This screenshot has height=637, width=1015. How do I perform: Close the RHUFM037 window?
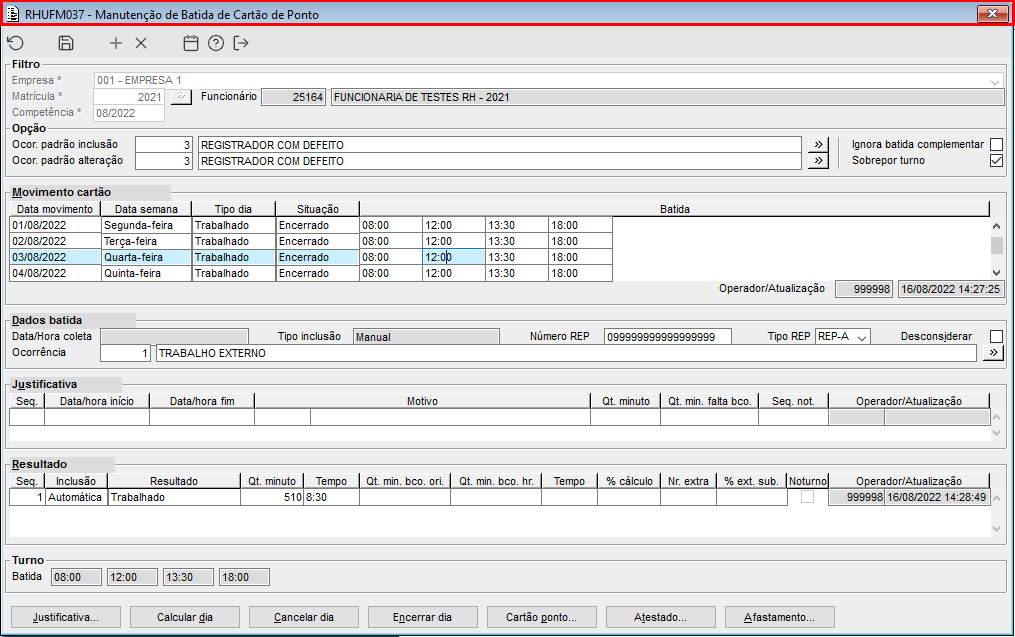coord(992,14)
